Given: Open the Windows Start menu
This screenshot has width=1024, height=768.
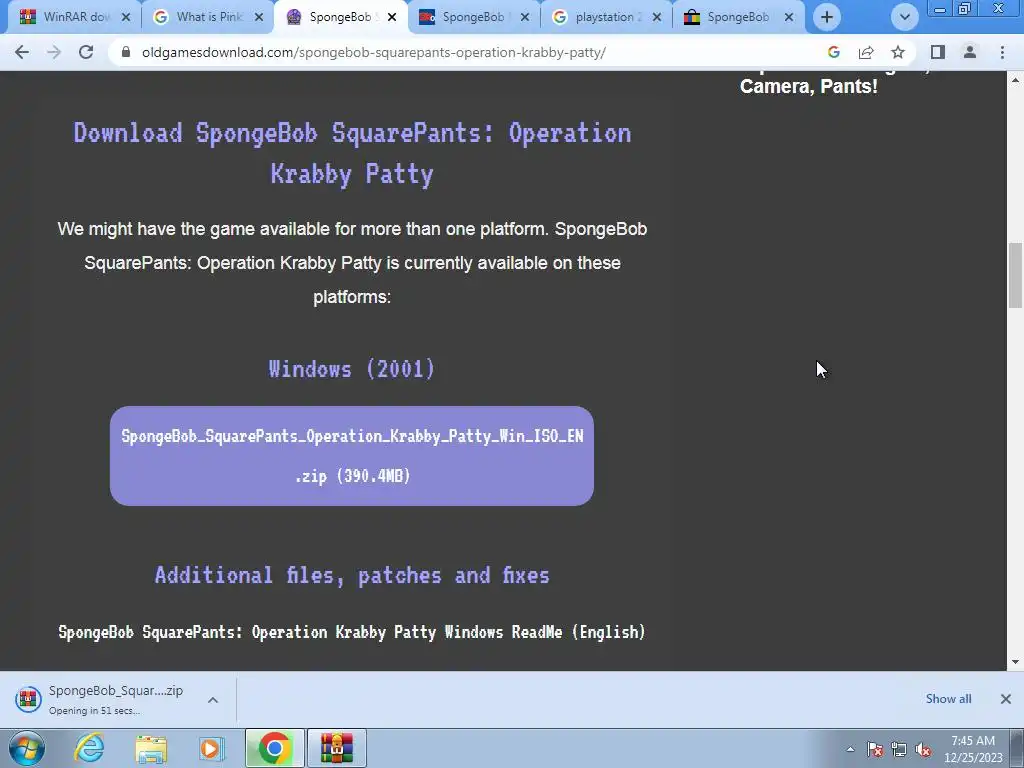Looking at the screenshot, I should (27, 748).
